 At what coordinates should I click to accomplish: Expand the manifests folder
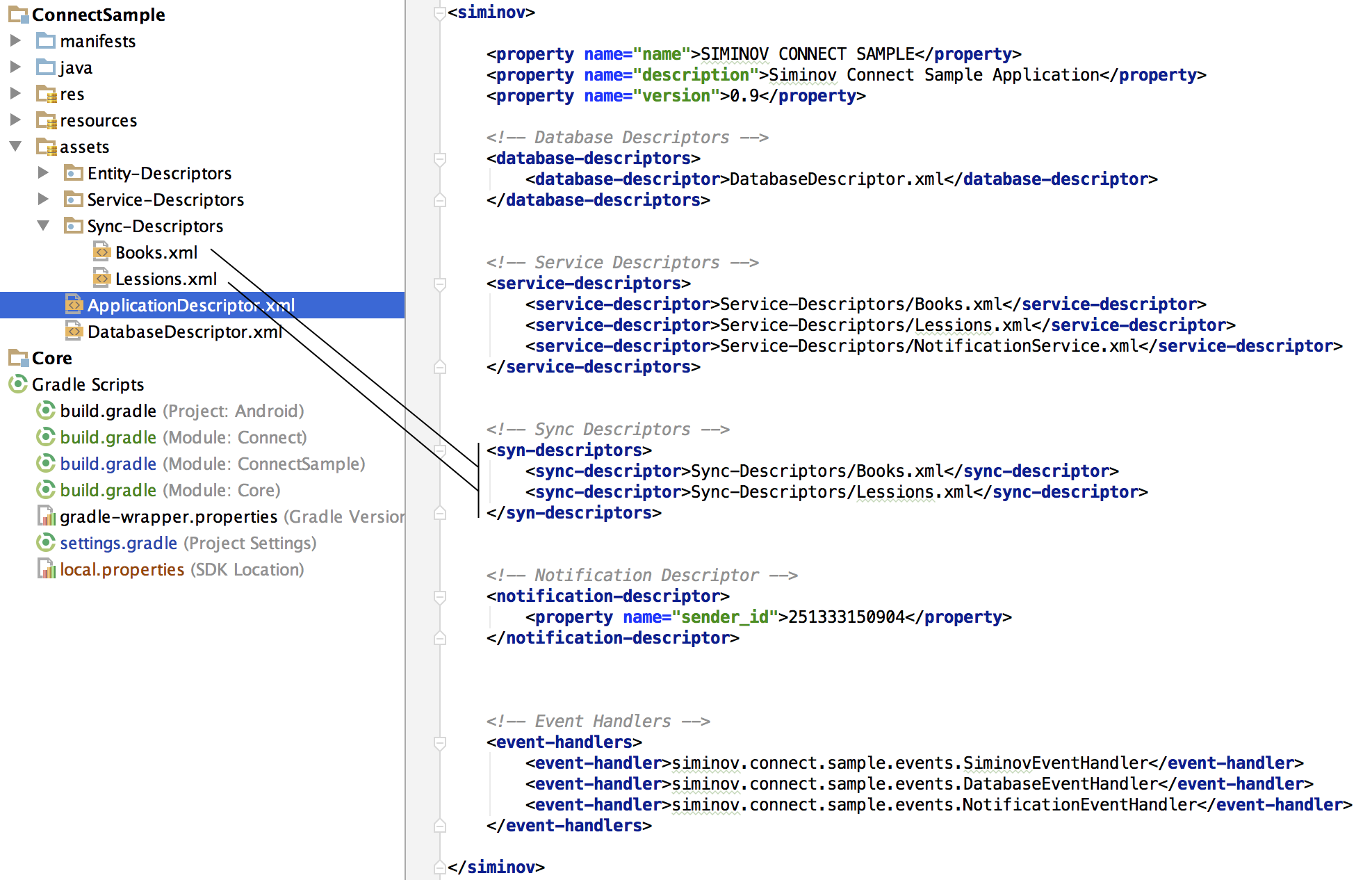pos(15,40)
